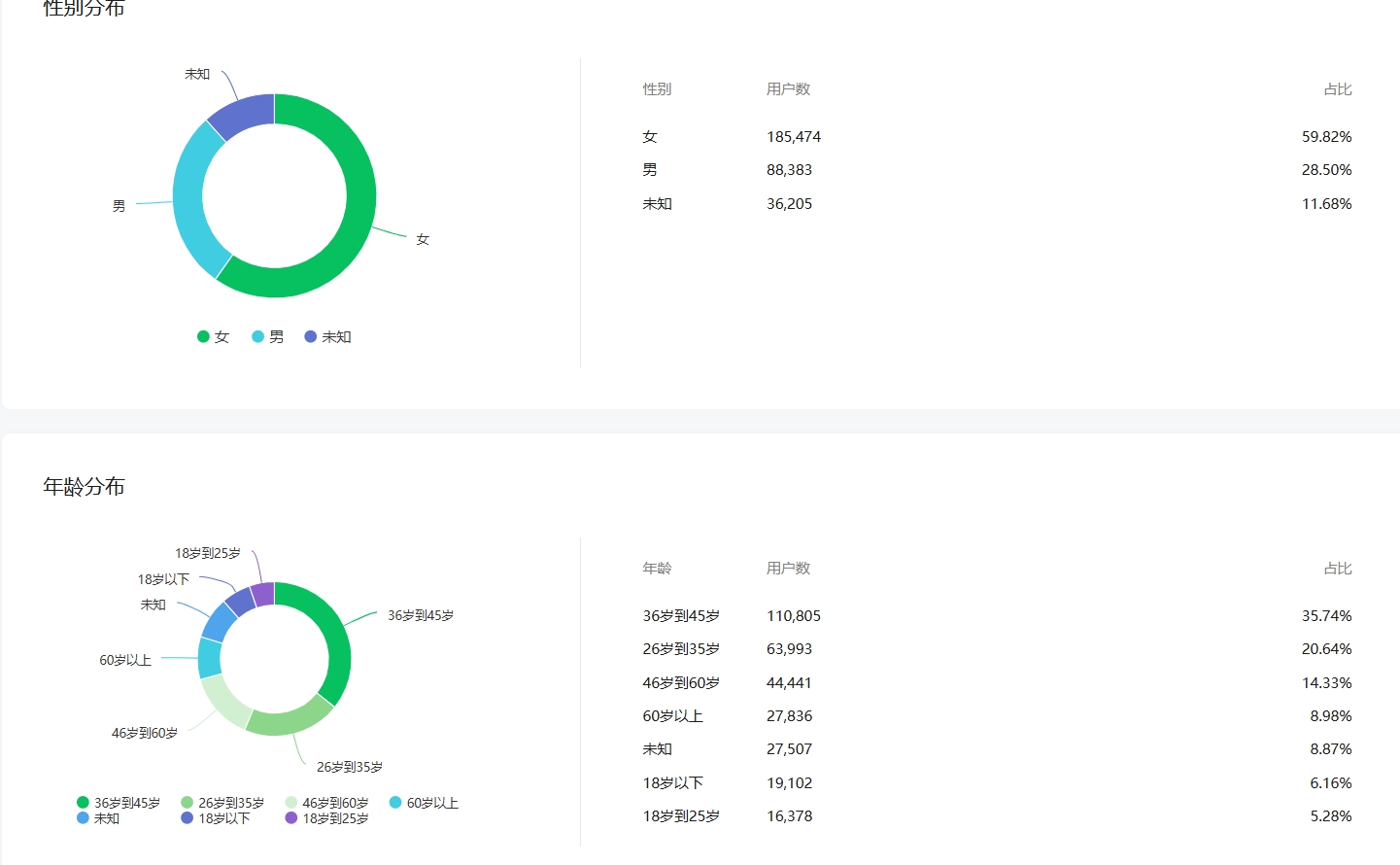1400x865 pixels.
Task: Click the 110,805 user count value
Action: pyautogui.click(x=794, y=616)
